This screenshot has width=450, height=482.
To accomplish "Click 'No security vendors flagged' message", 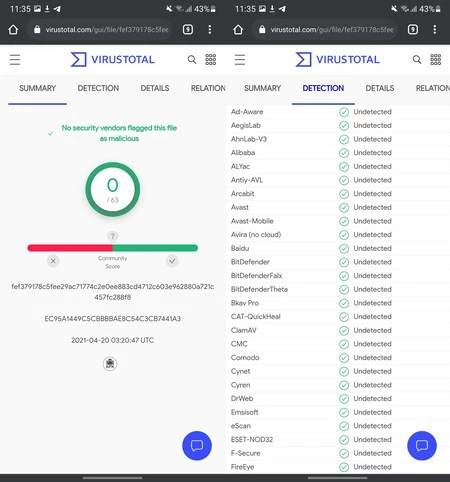I will click(x=119, y=133).
